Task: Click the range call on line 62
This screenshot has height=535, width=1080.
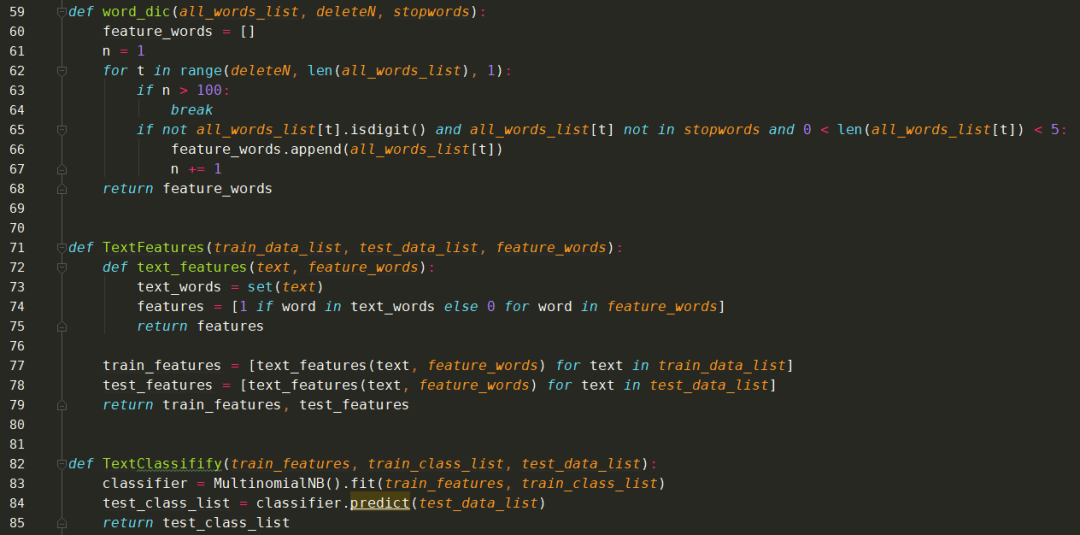Action: (x=200, y=71)
